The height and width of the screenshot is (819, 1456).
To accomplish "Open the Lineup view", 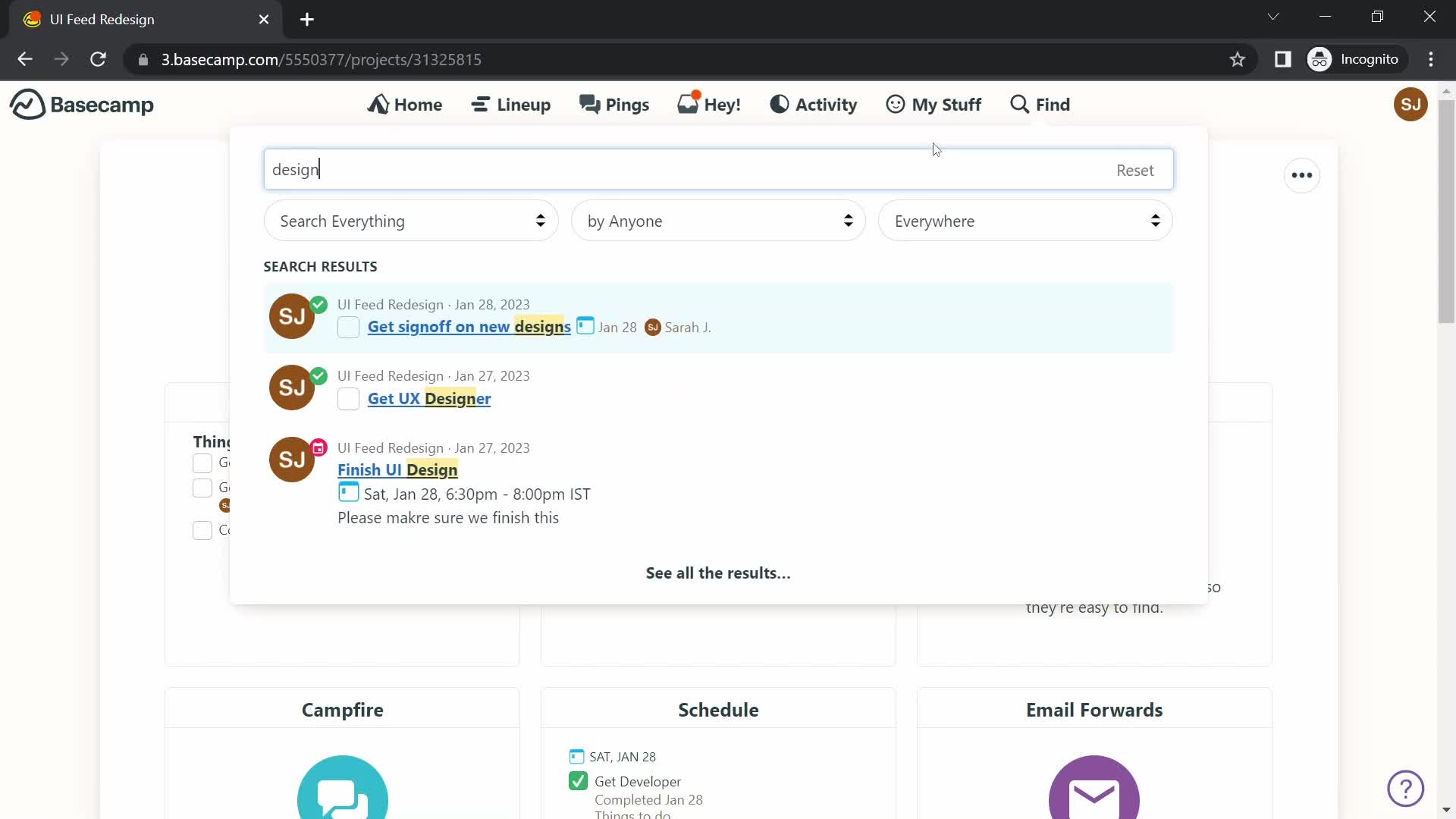I will point(511,104).
